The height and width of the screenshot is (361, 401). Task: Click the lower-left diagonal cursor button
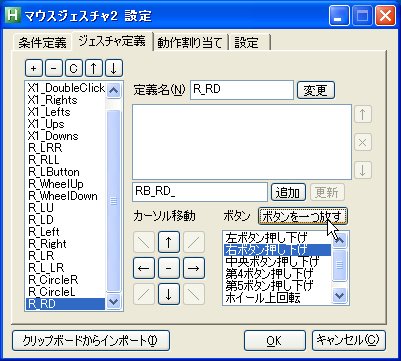pos(144,294)
